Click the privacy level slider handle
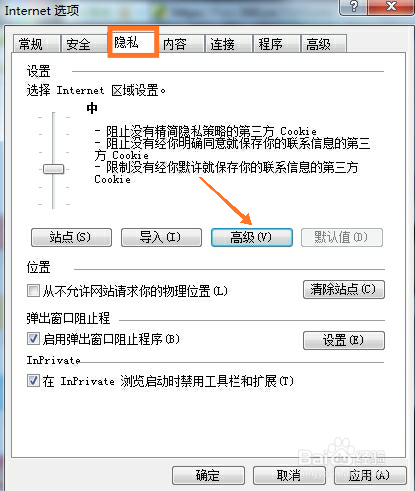Screen dimensions: 415x491 53,169
